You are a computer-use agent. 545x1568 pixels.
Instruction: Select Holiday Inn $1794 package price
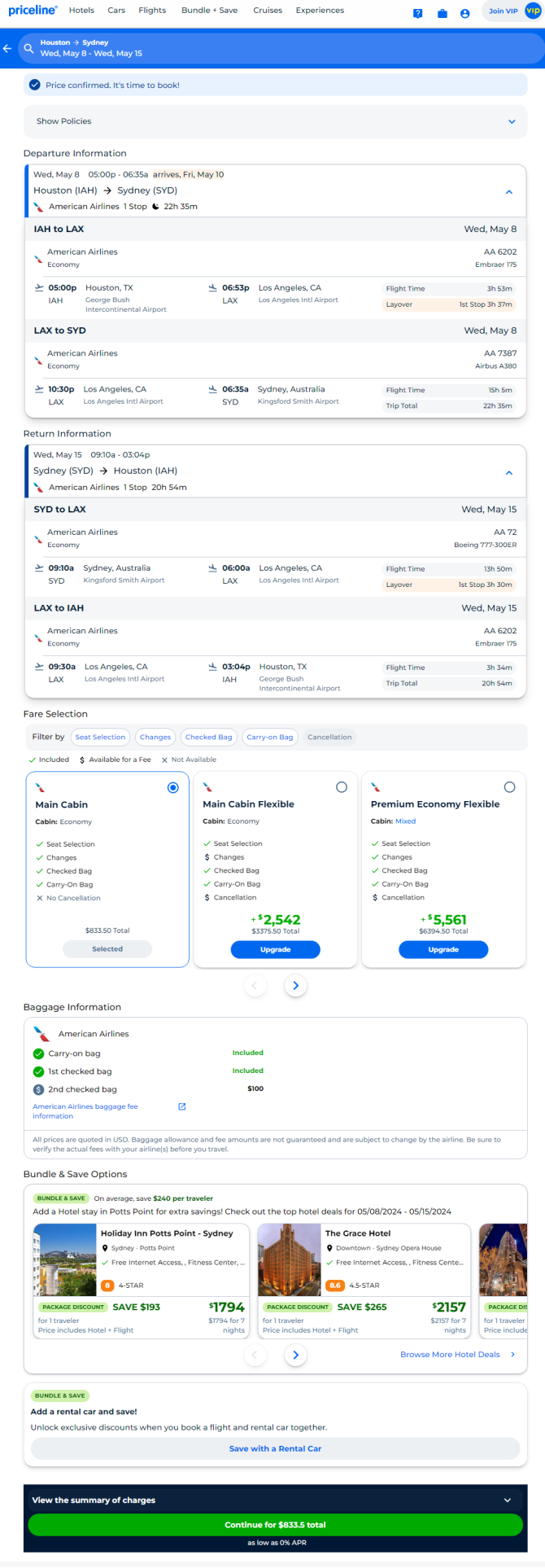(226, 1307)
